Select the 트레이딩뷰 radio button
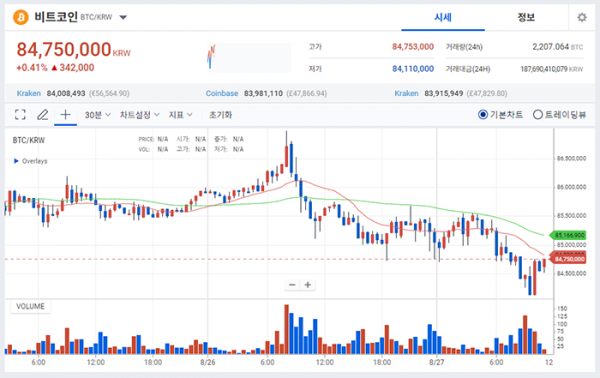Viewport: 600px width, 378px height. 538,114
